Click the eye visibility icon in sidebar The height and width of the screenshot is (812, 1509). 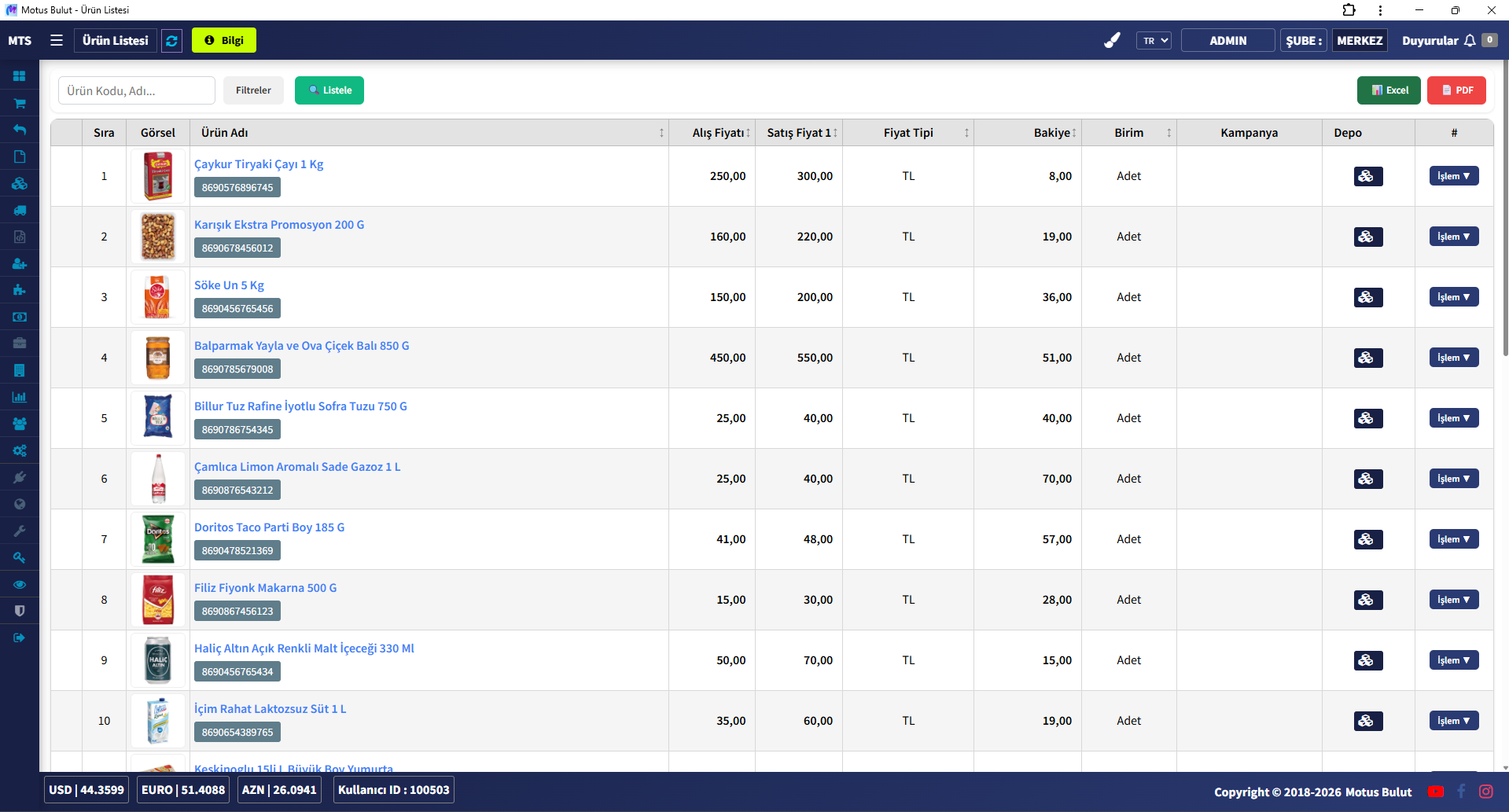20,584
